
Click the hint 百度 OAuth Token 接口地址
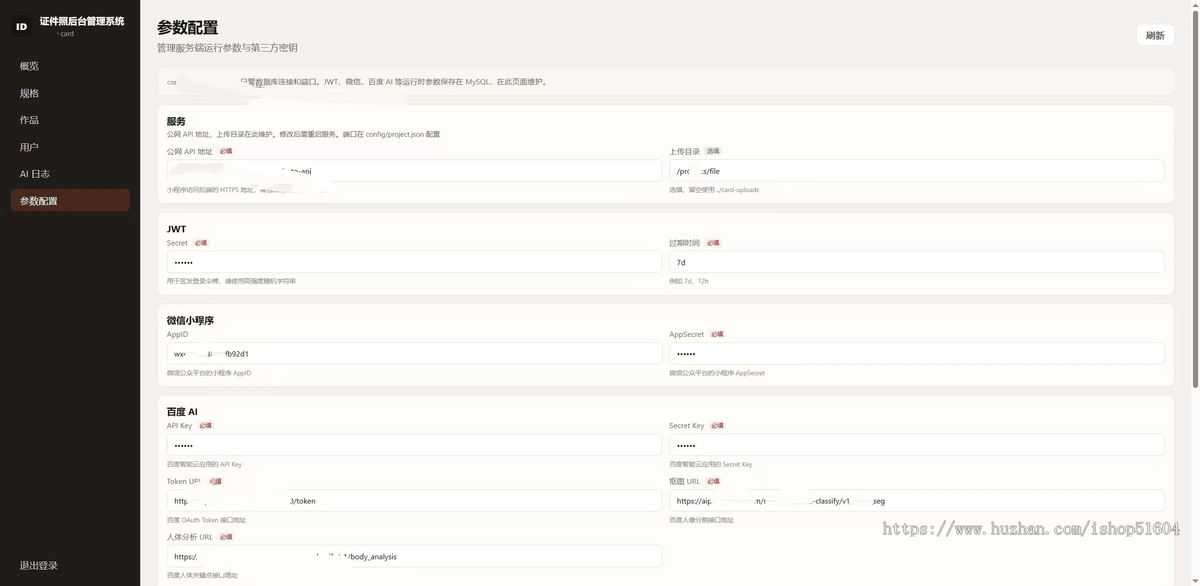tap(206, 520)
